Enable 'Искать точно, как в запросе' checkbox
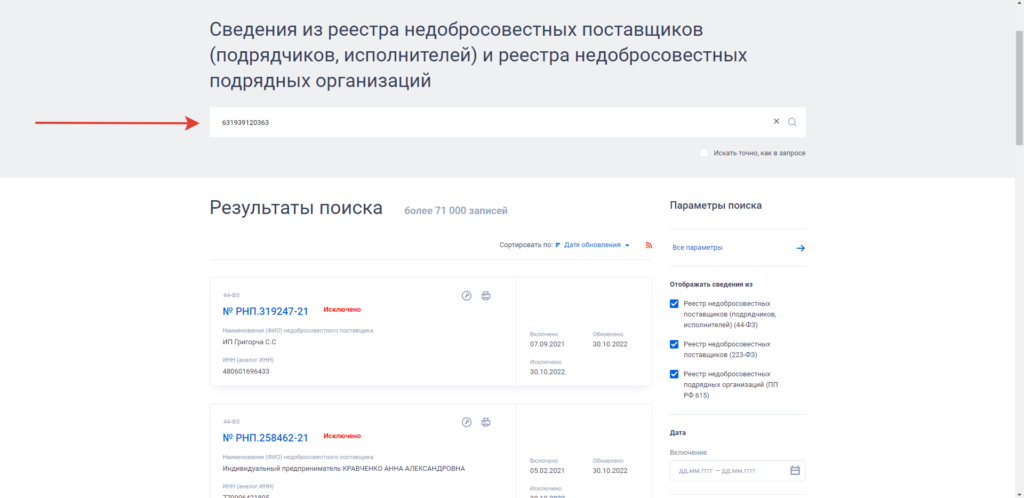 704,153
